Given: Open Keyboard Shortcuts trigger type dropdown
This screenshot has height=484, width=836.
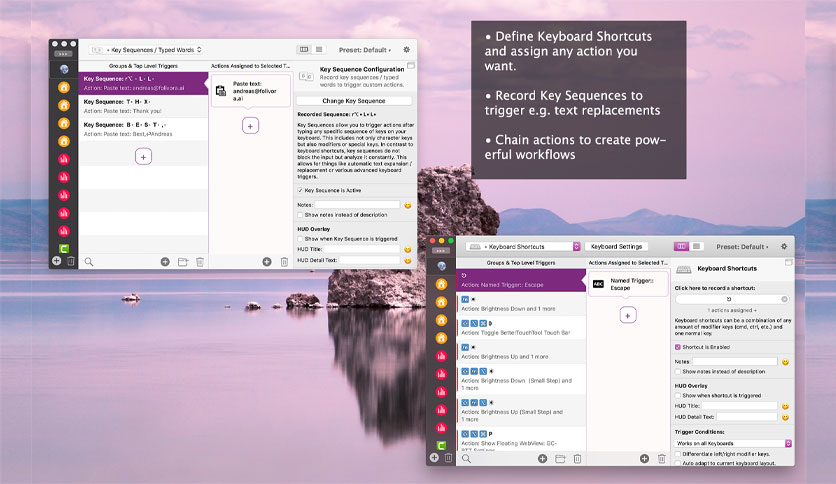Looking at the screenshot, I should click(x=522, y=246).
